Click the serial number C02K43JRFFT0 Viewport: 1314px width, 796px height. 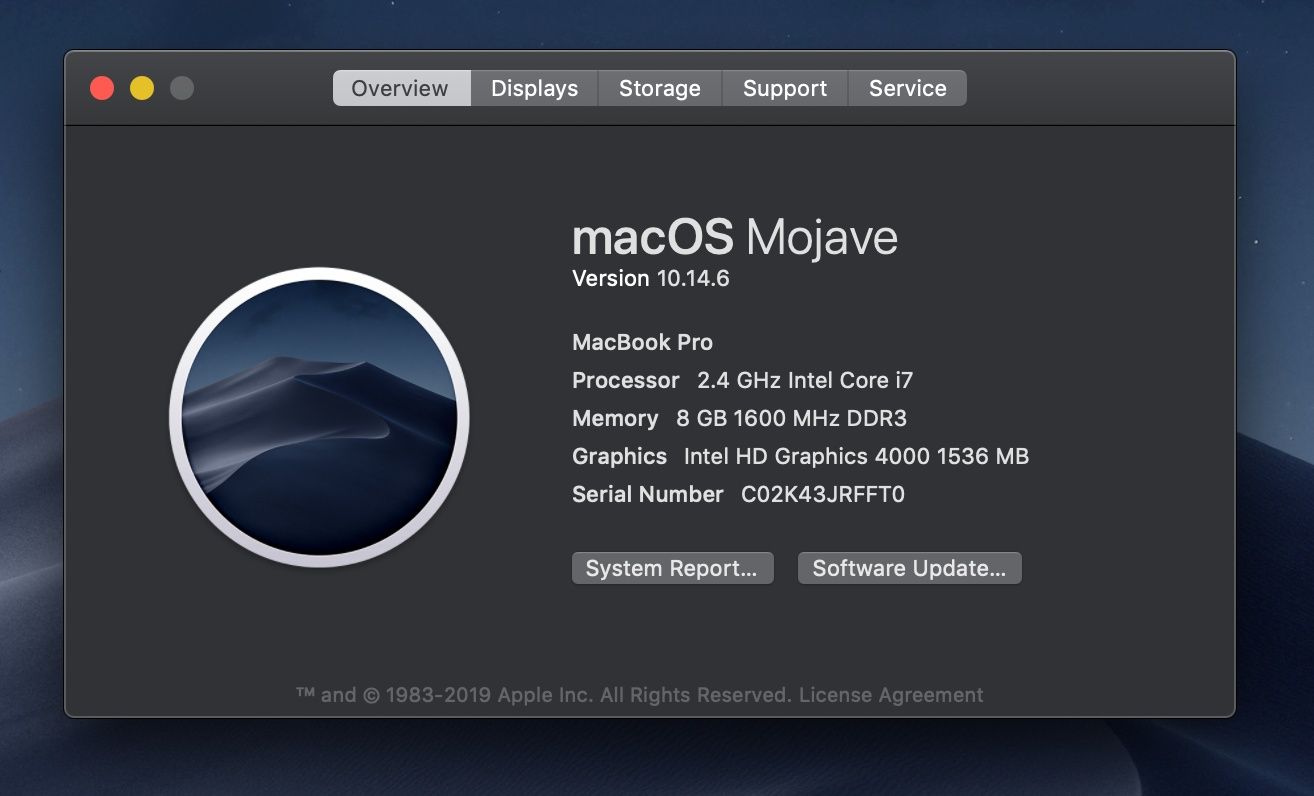click(x=823, y=494)
